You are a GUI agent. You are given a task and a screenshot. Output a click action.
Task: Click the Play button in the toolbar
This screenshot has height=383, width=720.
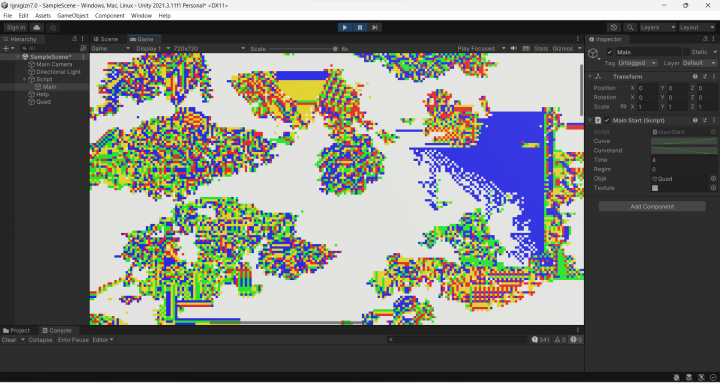click(344, 28)
